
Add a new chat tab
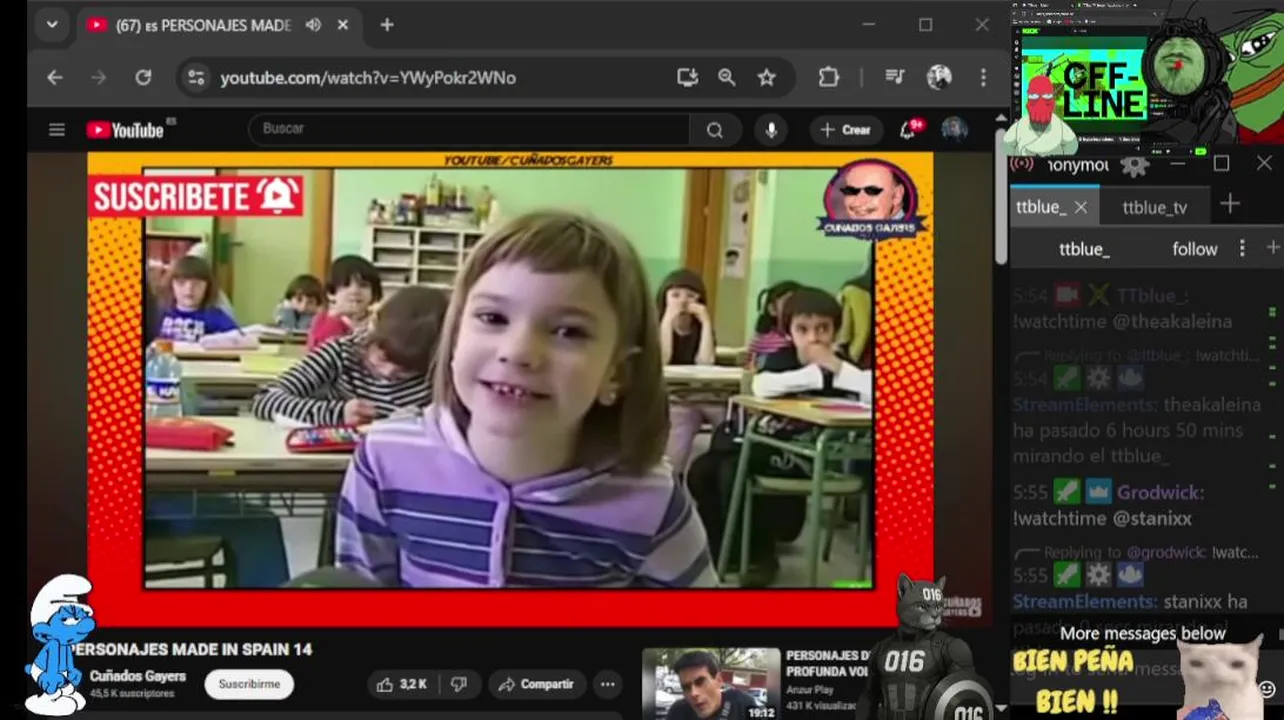tap(1230, 204)
